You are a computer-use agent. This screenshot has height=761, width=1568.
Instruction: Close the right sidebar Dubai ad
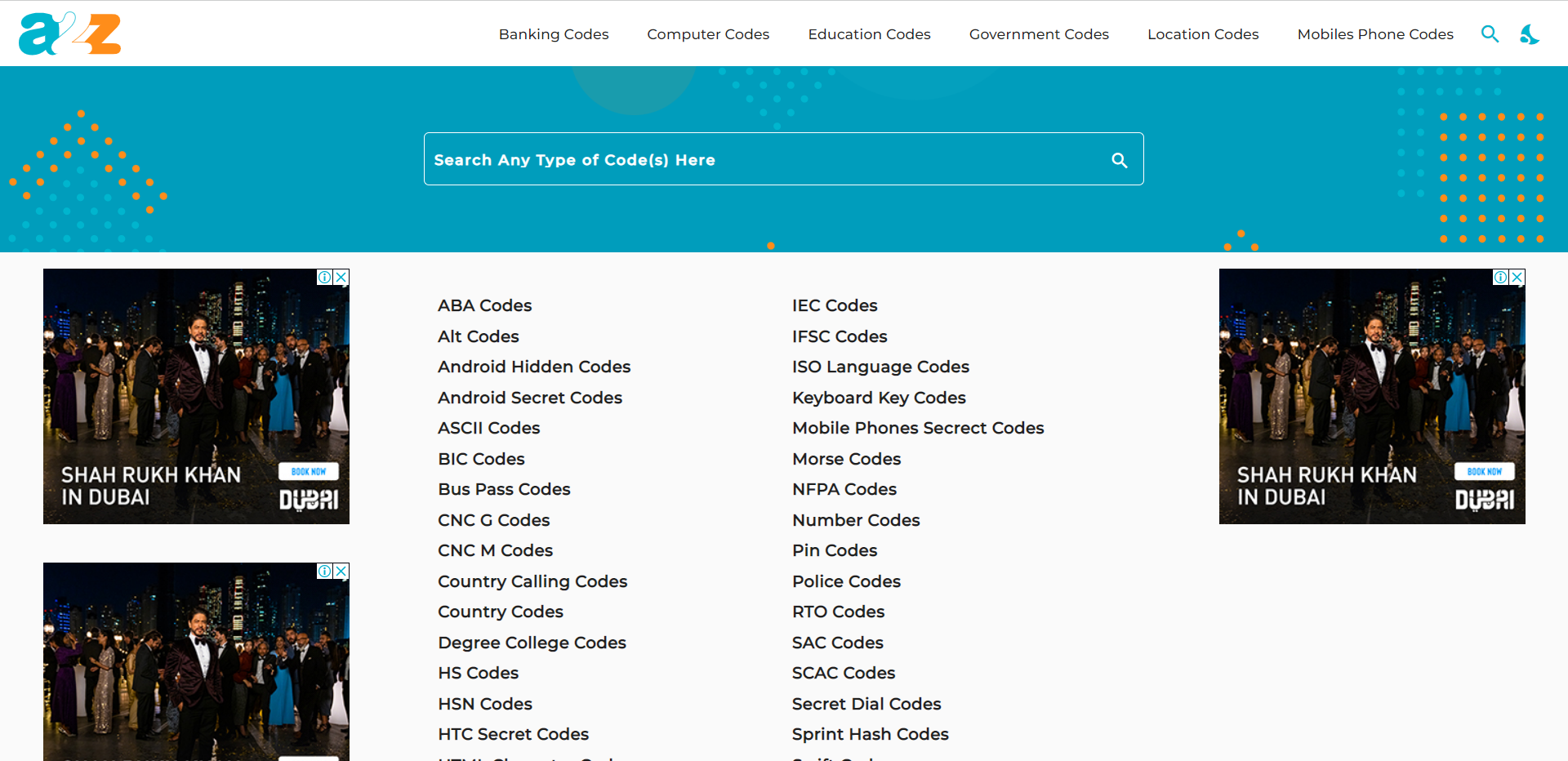1517,278
